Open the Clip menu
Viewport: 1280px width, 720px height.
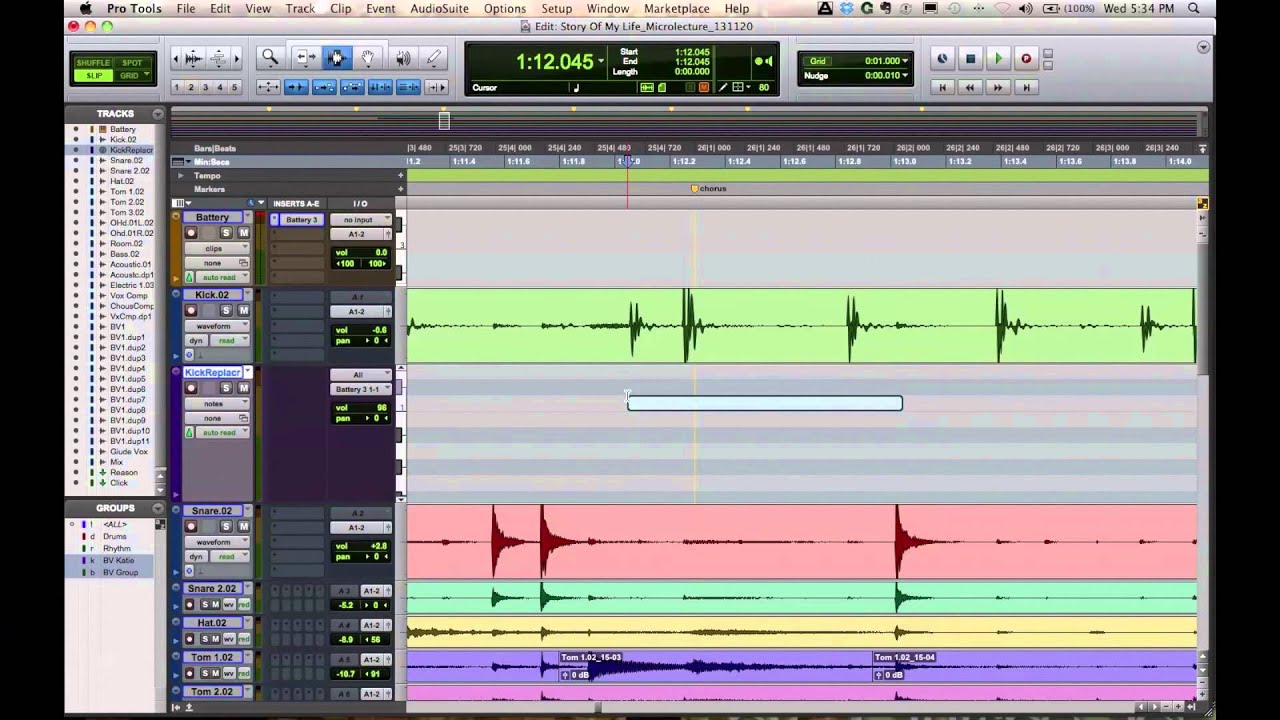click(341, 8)
